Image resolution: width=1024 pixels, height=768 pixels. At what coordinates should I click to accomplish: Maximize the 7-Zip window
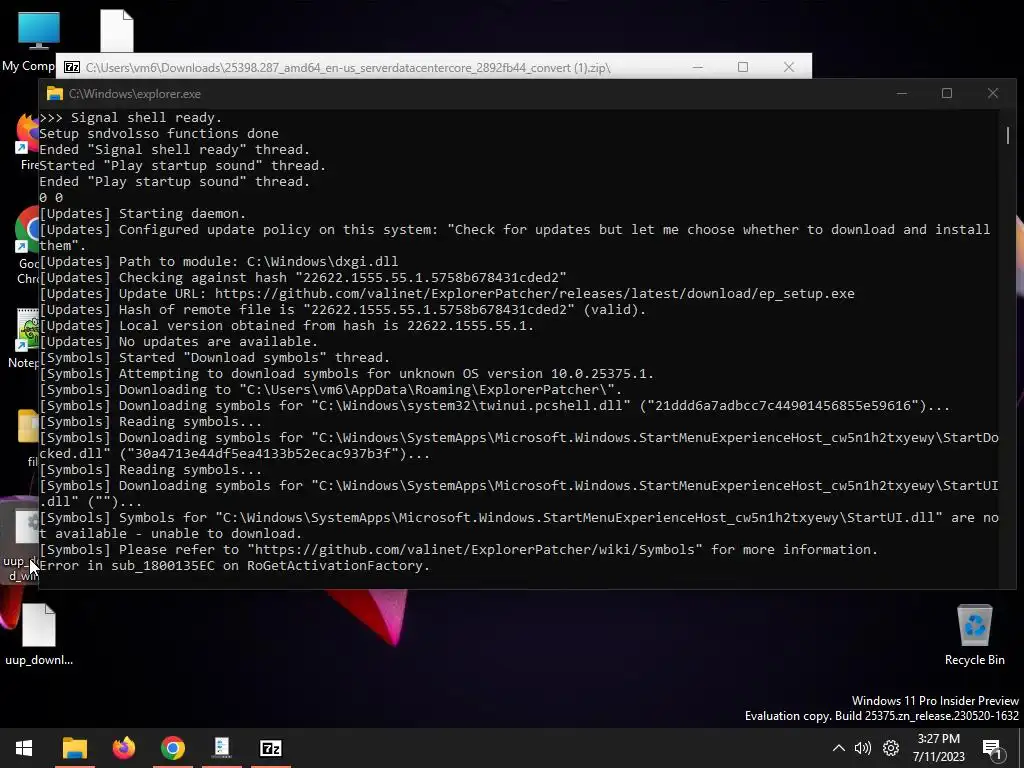click(743, 67)
